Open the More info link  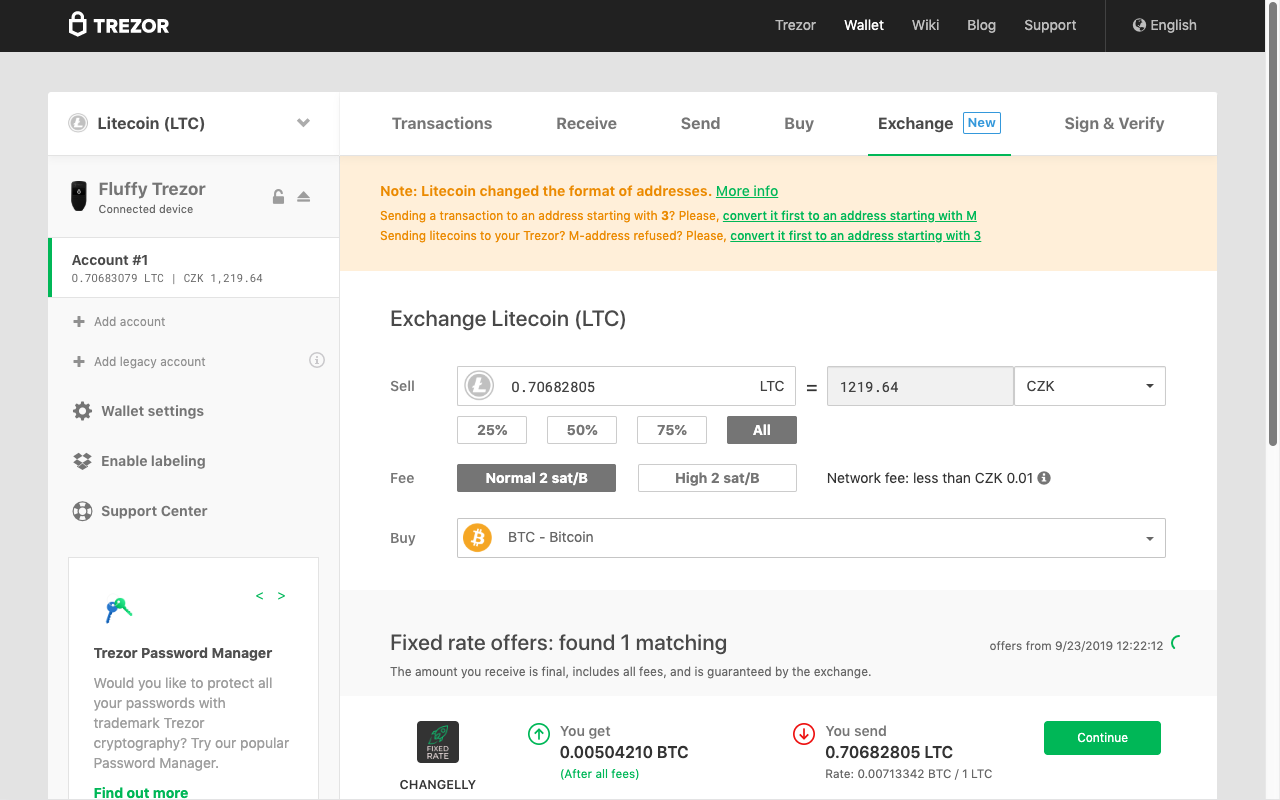[x=747, y=191]
